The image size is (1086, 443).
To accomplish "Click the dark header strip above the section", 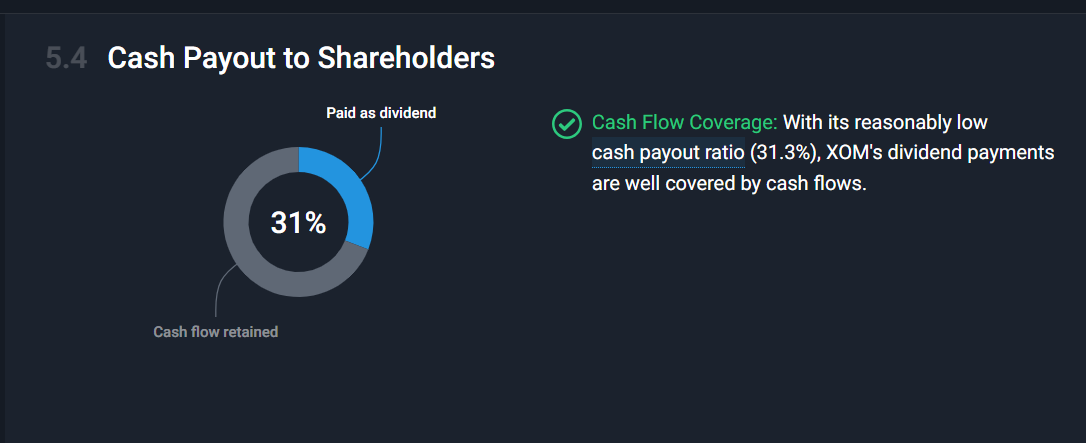I will point(543,6).
